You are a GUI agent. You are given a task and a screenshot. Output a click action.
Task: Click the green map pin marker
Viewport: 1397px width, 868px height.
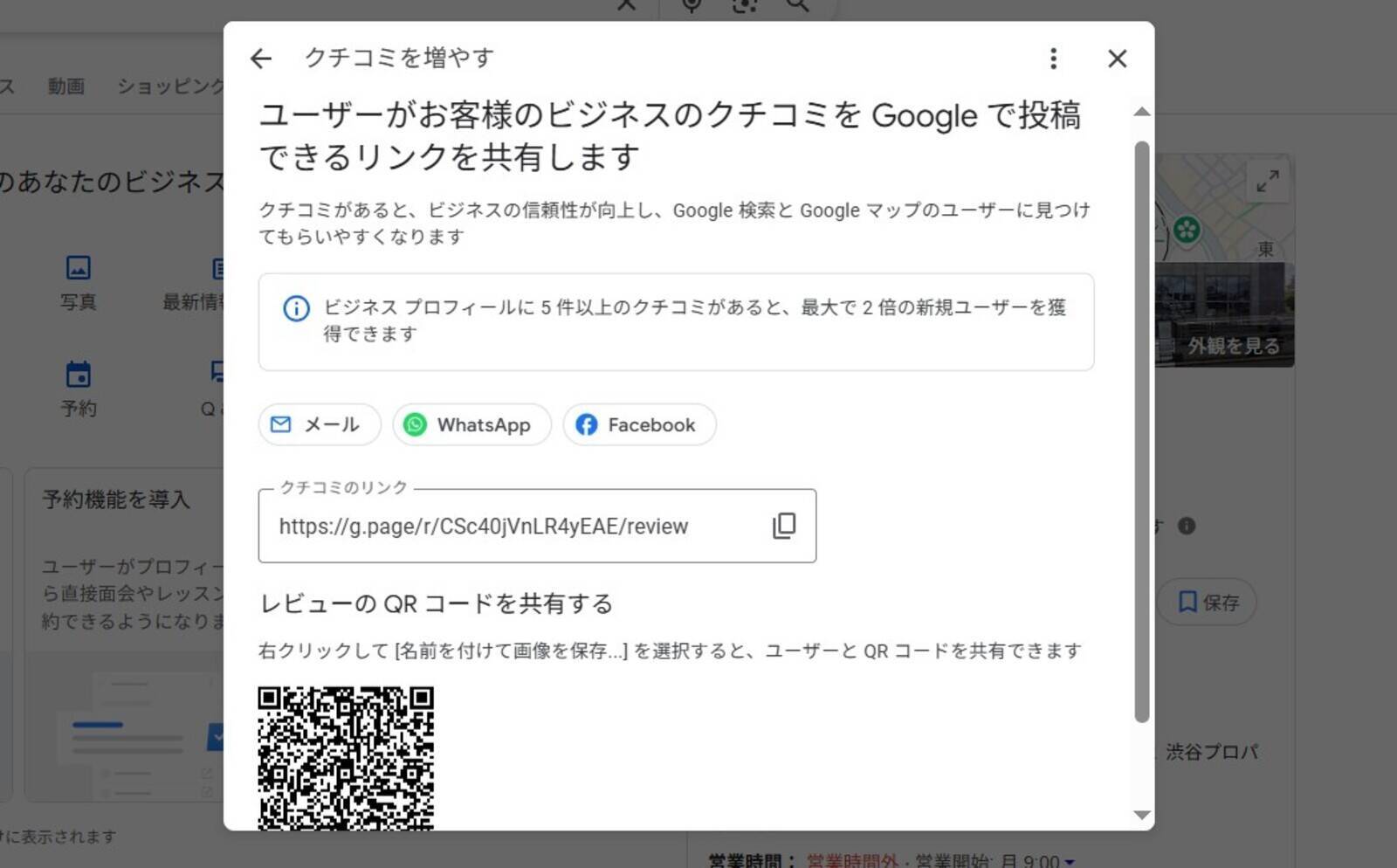(1187, 231)
